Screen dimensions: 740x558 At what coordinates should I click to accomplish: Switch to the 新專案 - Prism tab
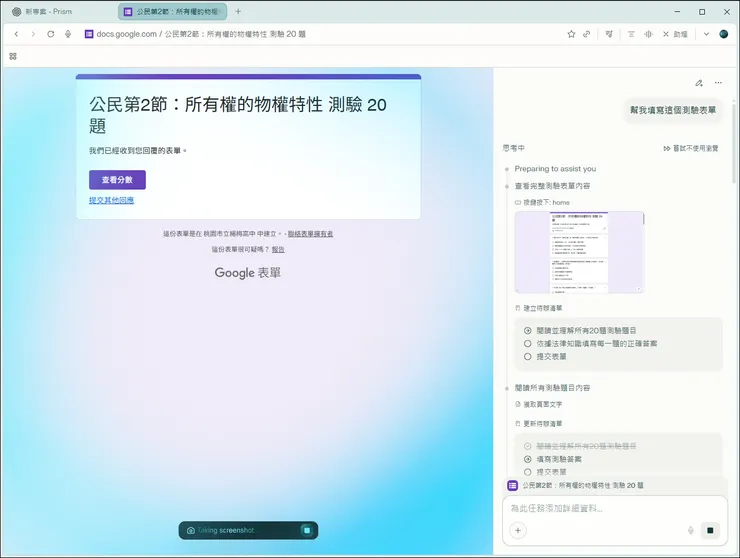[42, 11]
